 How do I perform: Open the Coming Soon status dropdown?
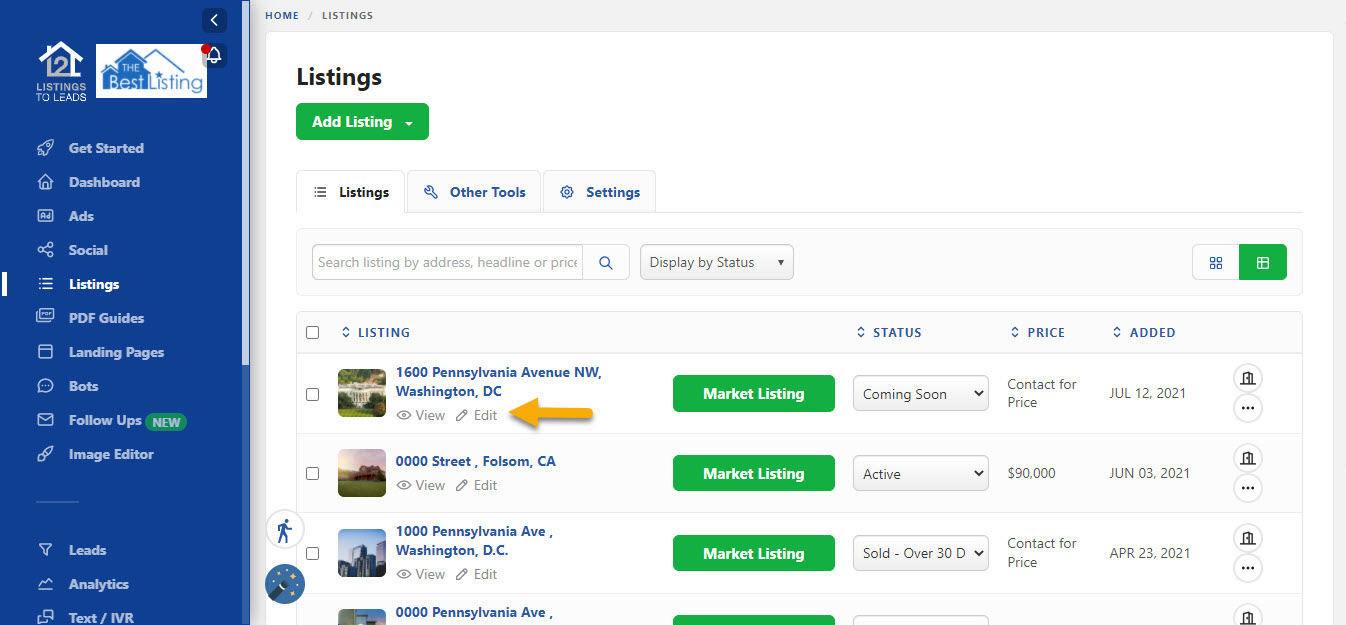920,393
